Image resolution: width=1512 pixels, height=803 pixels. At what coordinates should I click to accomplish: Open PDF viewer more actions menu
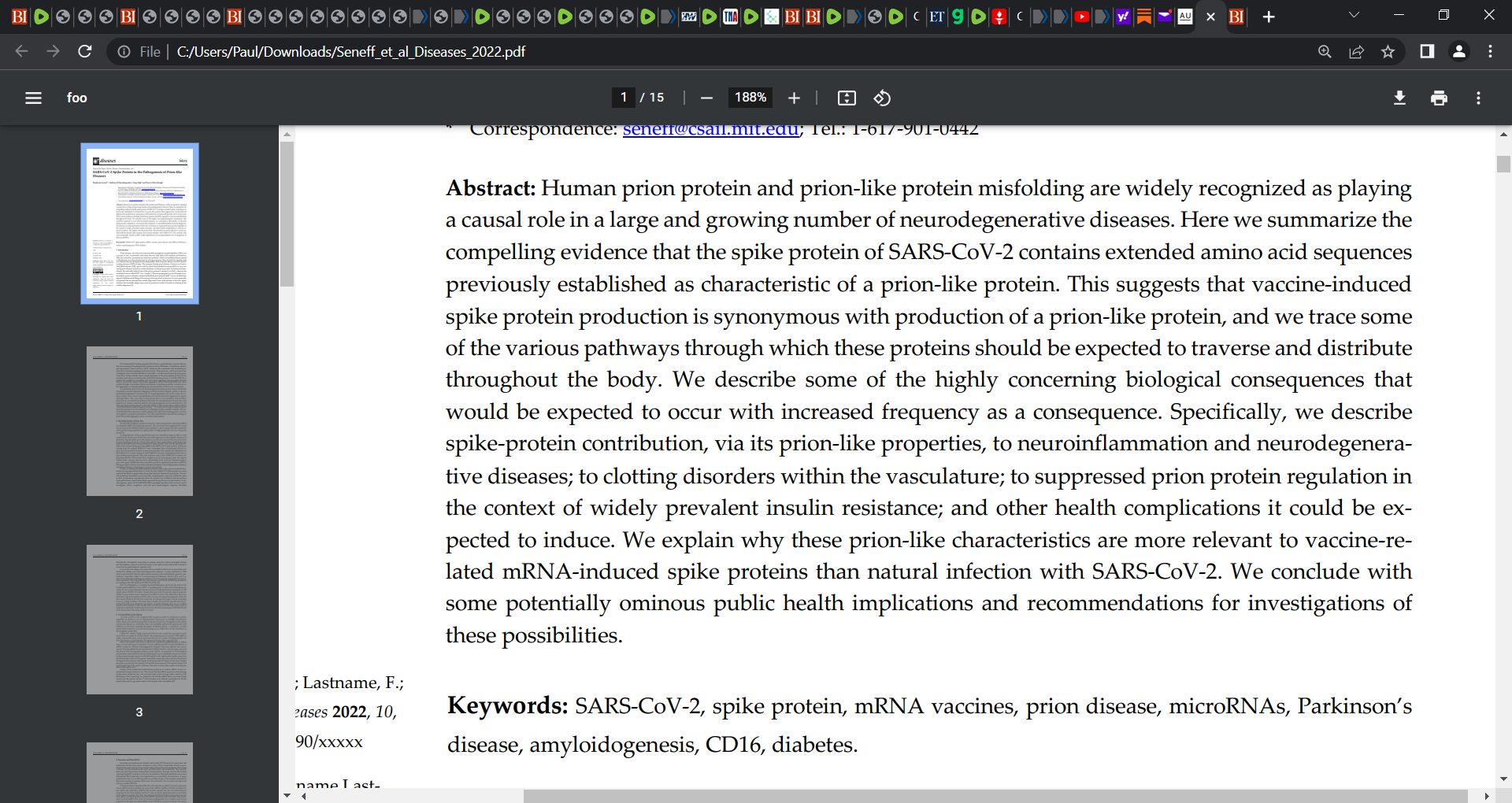(1478, 98)
